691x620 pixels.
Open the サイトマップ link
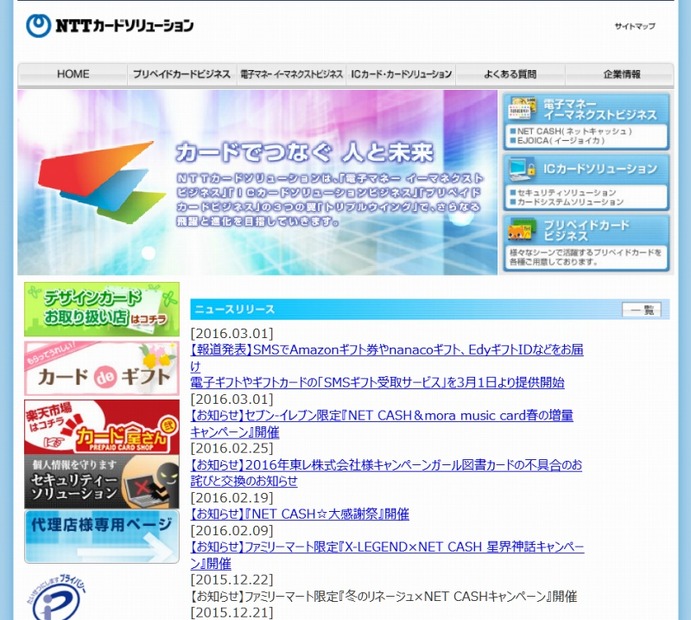pos(635,26)
